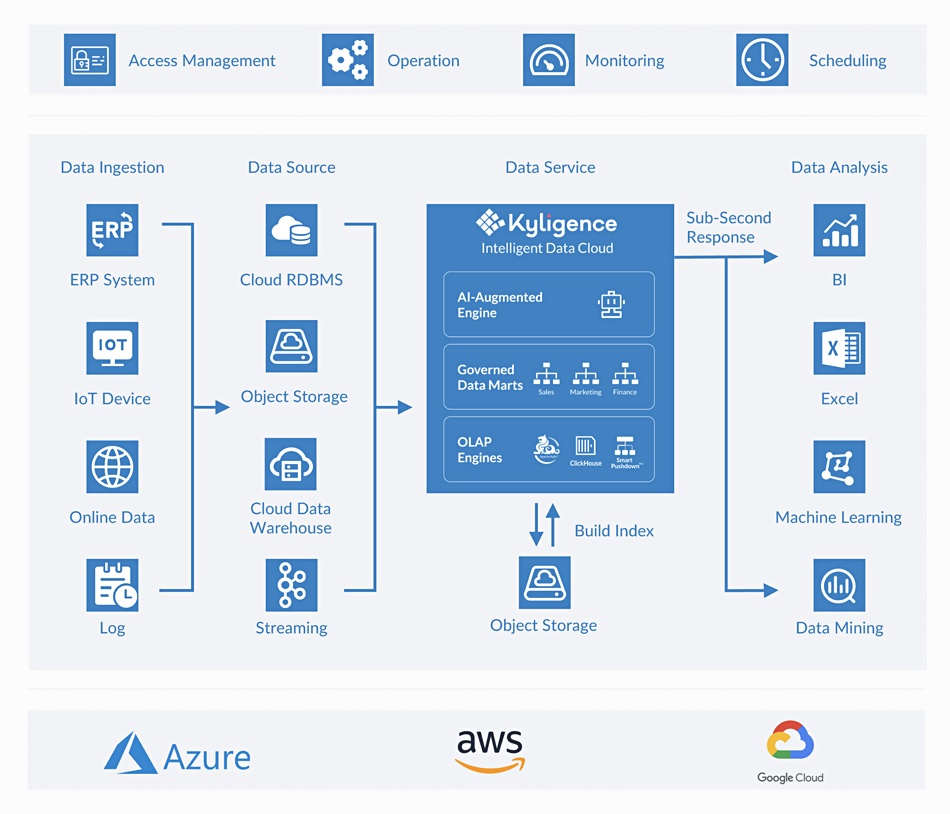This screenshot has height=814, width=950.
Task: Select the "OLAP Engines" text
Action: pyautogui.click(x=479, y=450)
